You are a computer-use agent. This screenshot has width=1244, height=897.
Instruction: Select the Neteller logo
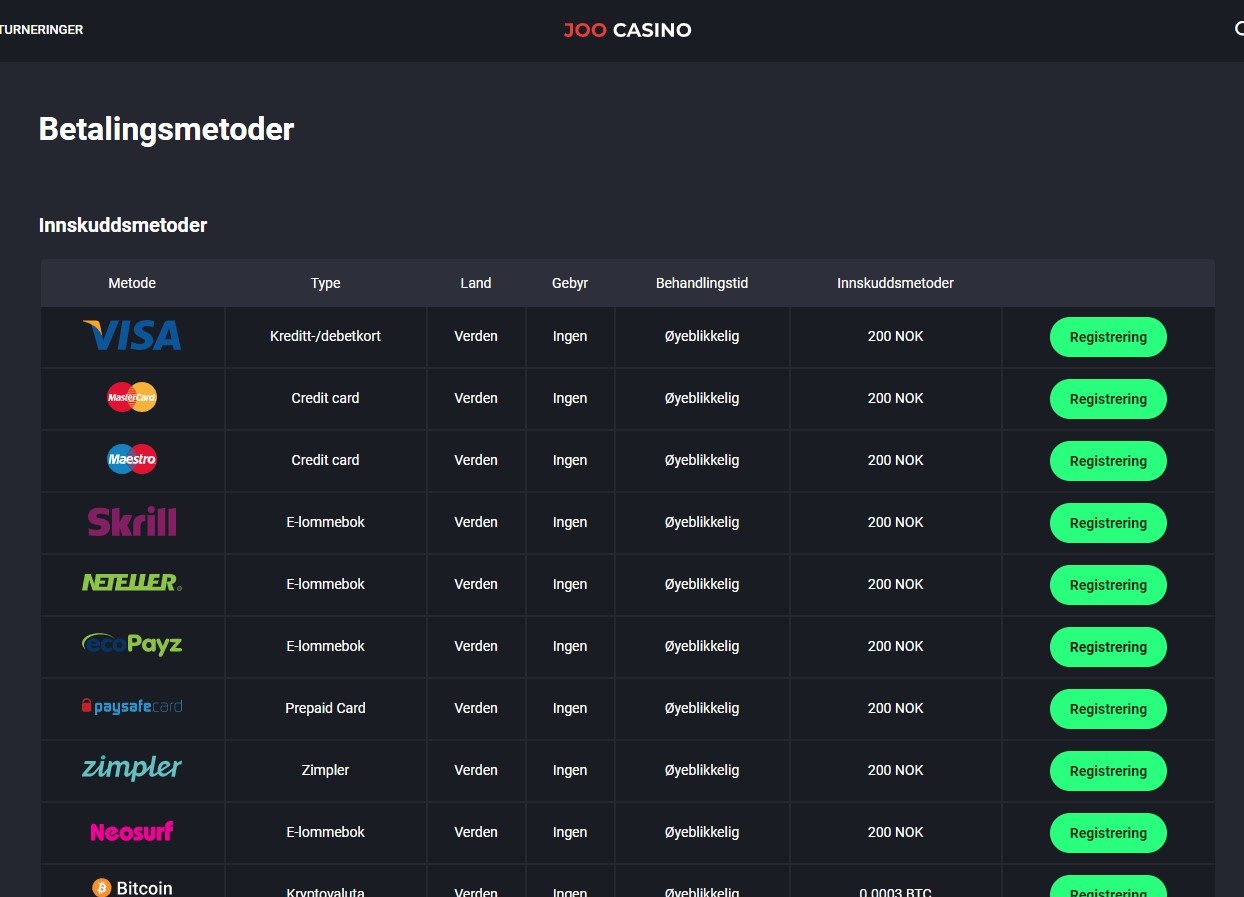tap(132, 583)
